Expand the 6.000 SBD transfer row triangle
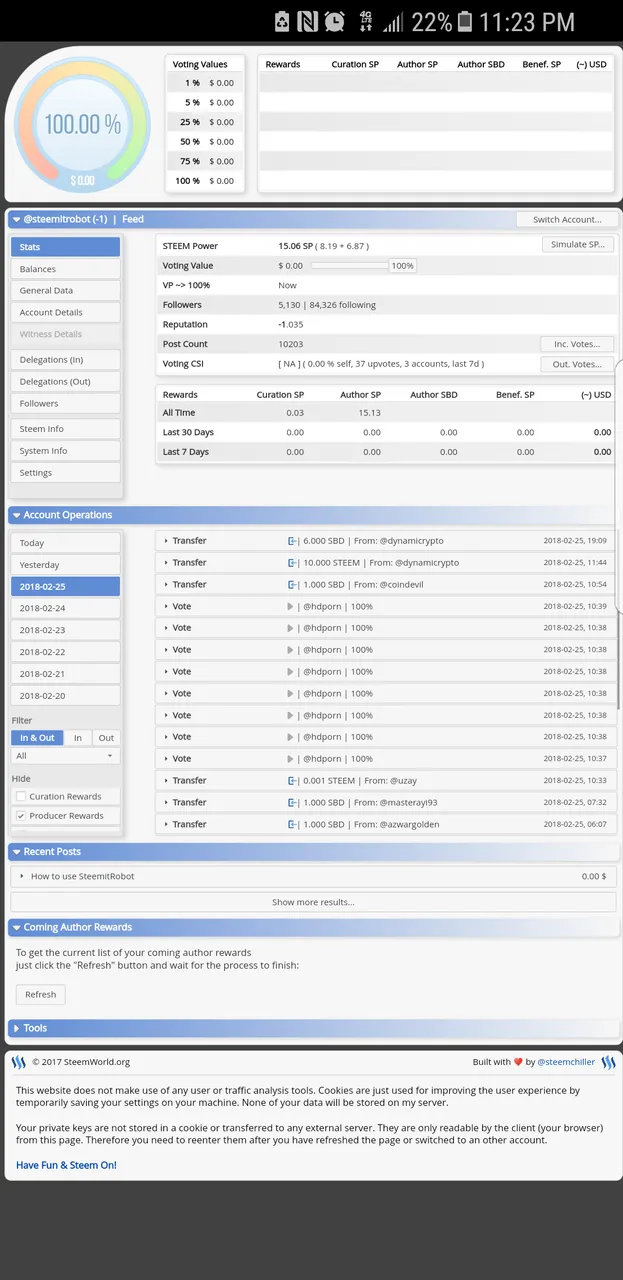Image resolution: width=623 pixels, height=1280 pixels. click(166, 541)
